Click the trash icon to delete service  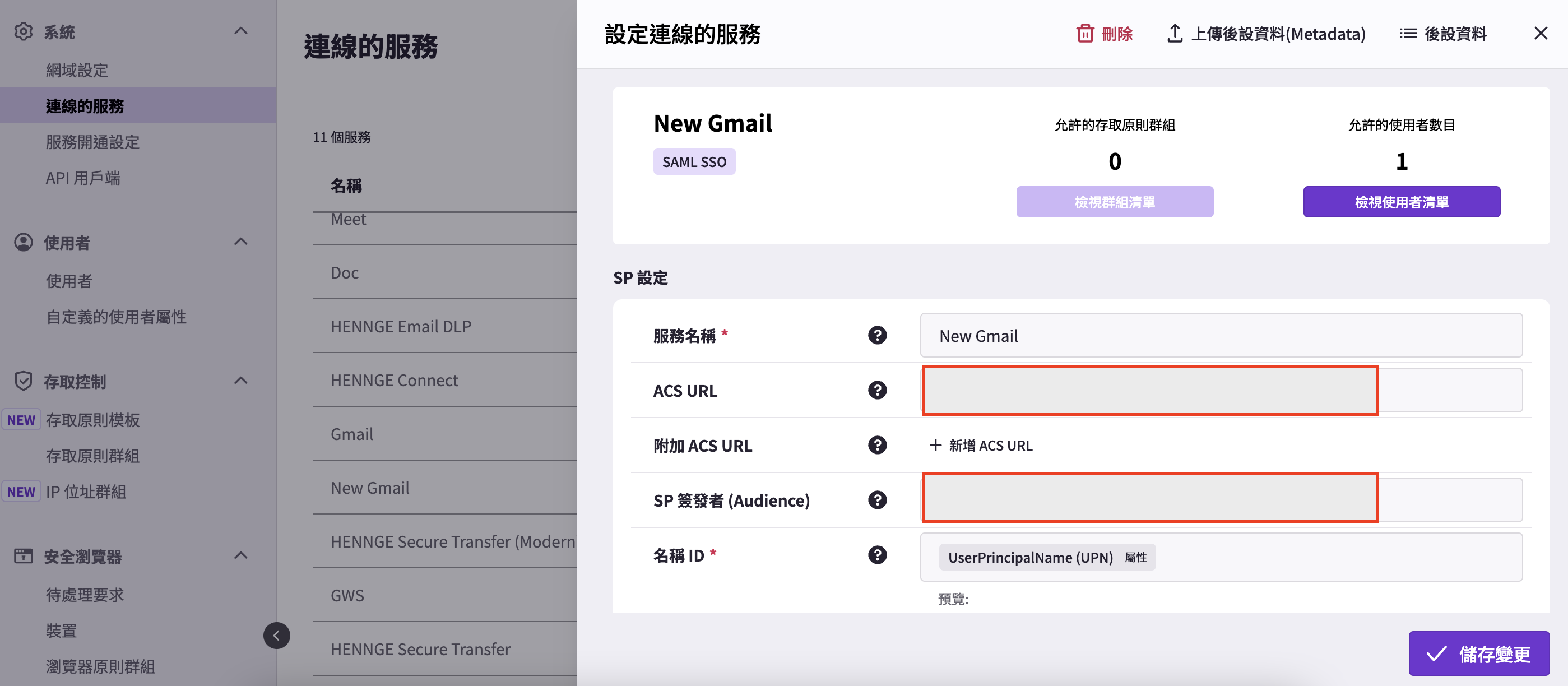[x=1085, y=33]
